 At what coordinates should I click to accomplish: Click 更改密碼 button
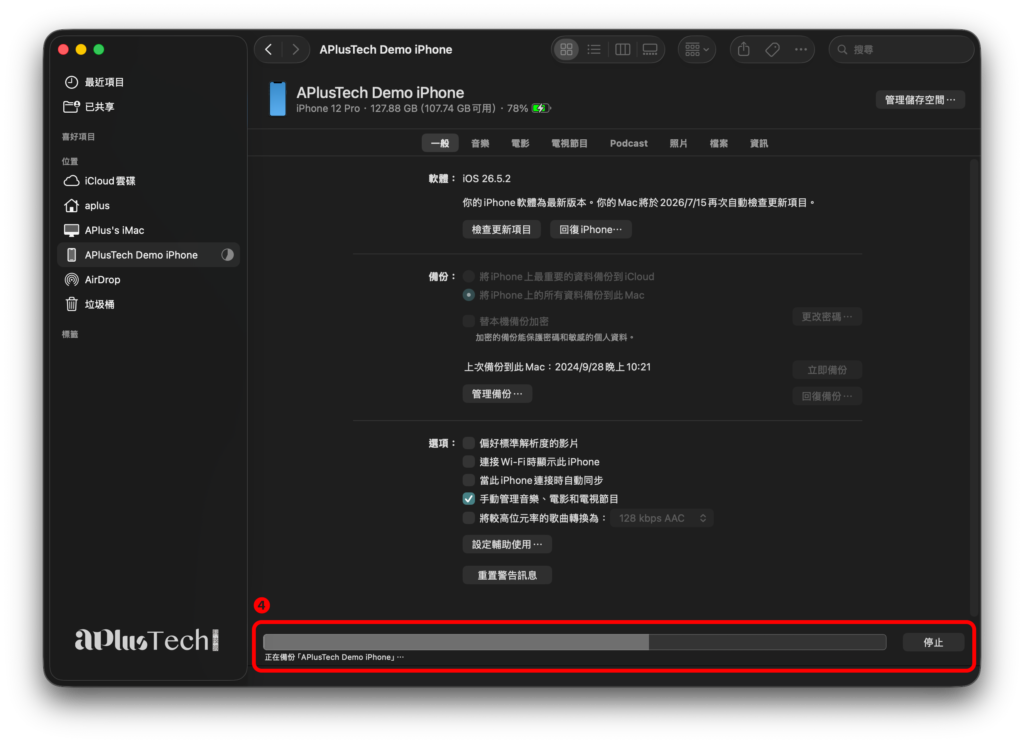[827, 317]
